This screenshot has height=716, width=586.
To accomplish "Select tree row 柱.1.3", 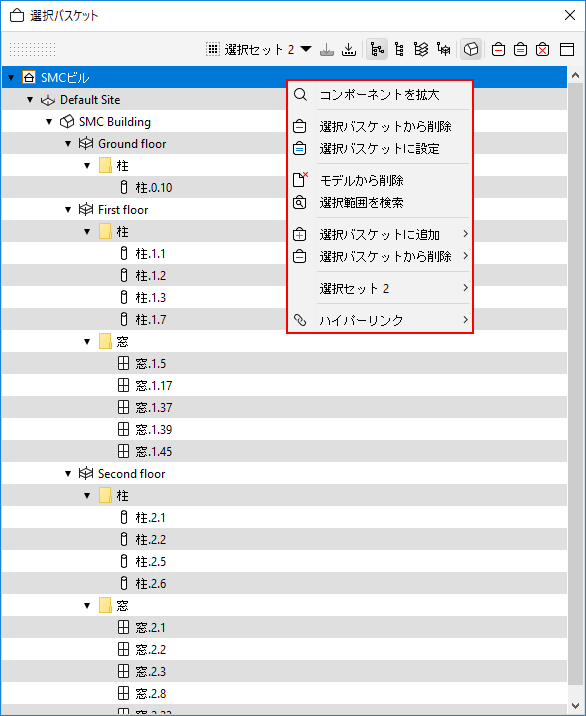I will click(284, 297).
